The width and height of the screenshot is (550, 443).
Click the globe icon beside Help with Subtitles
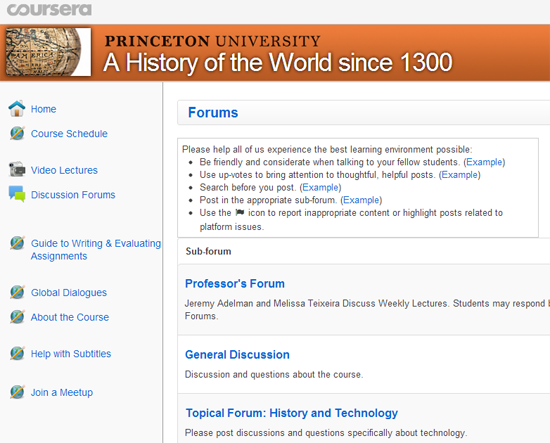click(x=17, y=353)
